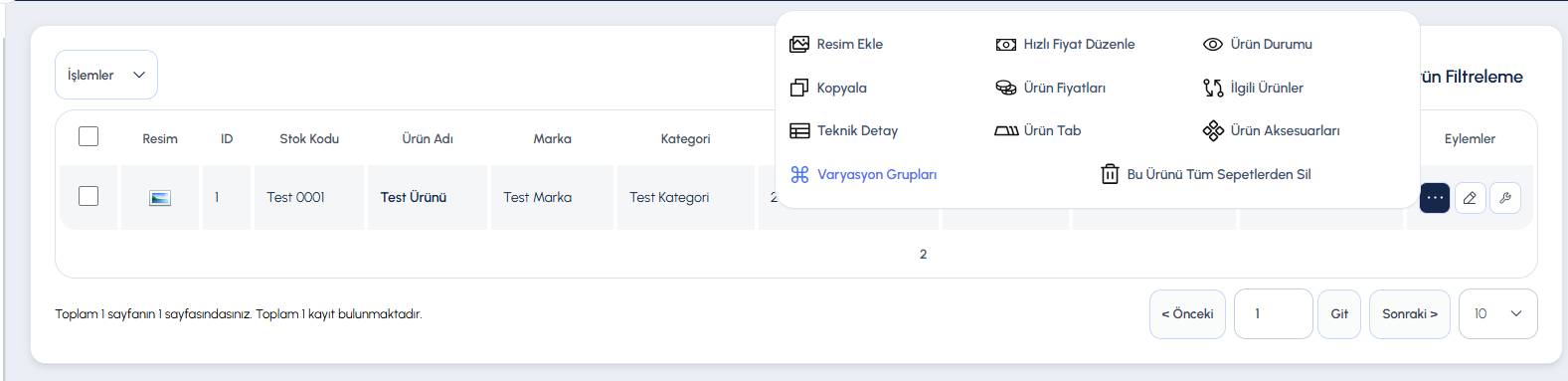The height and width of the screenshot is (381, 1568).
Task: Choose the Varyasyon Grupları menu entry
Action: (x=864, y=174)
